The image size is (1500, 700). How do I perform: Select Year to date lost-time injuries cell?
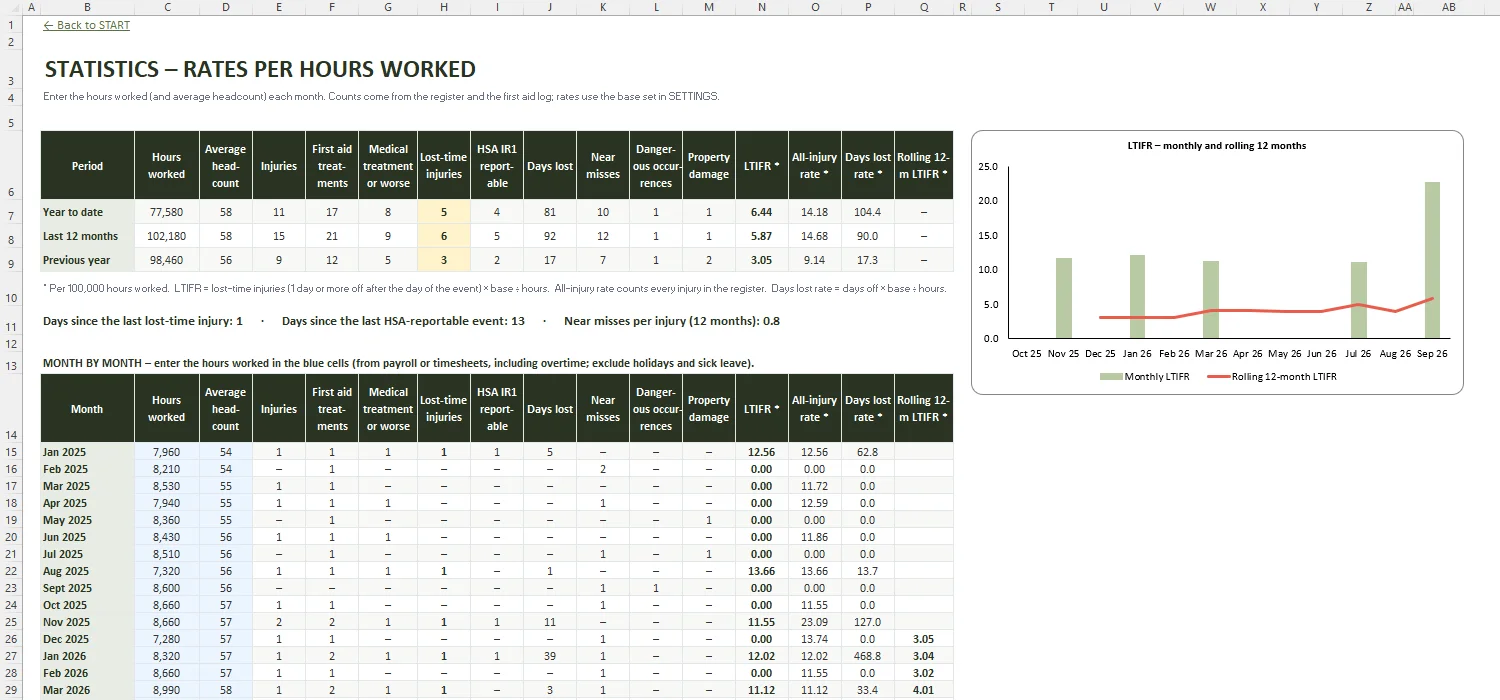click(x=444, y=212)
